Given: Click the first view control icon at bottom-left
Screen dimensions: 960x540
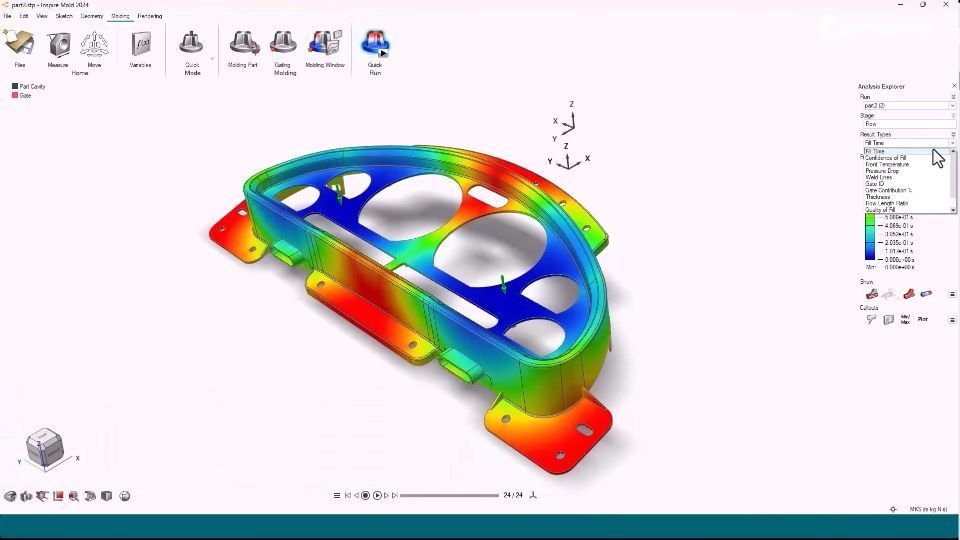Looking at the screenshot, I should [10, 496].
